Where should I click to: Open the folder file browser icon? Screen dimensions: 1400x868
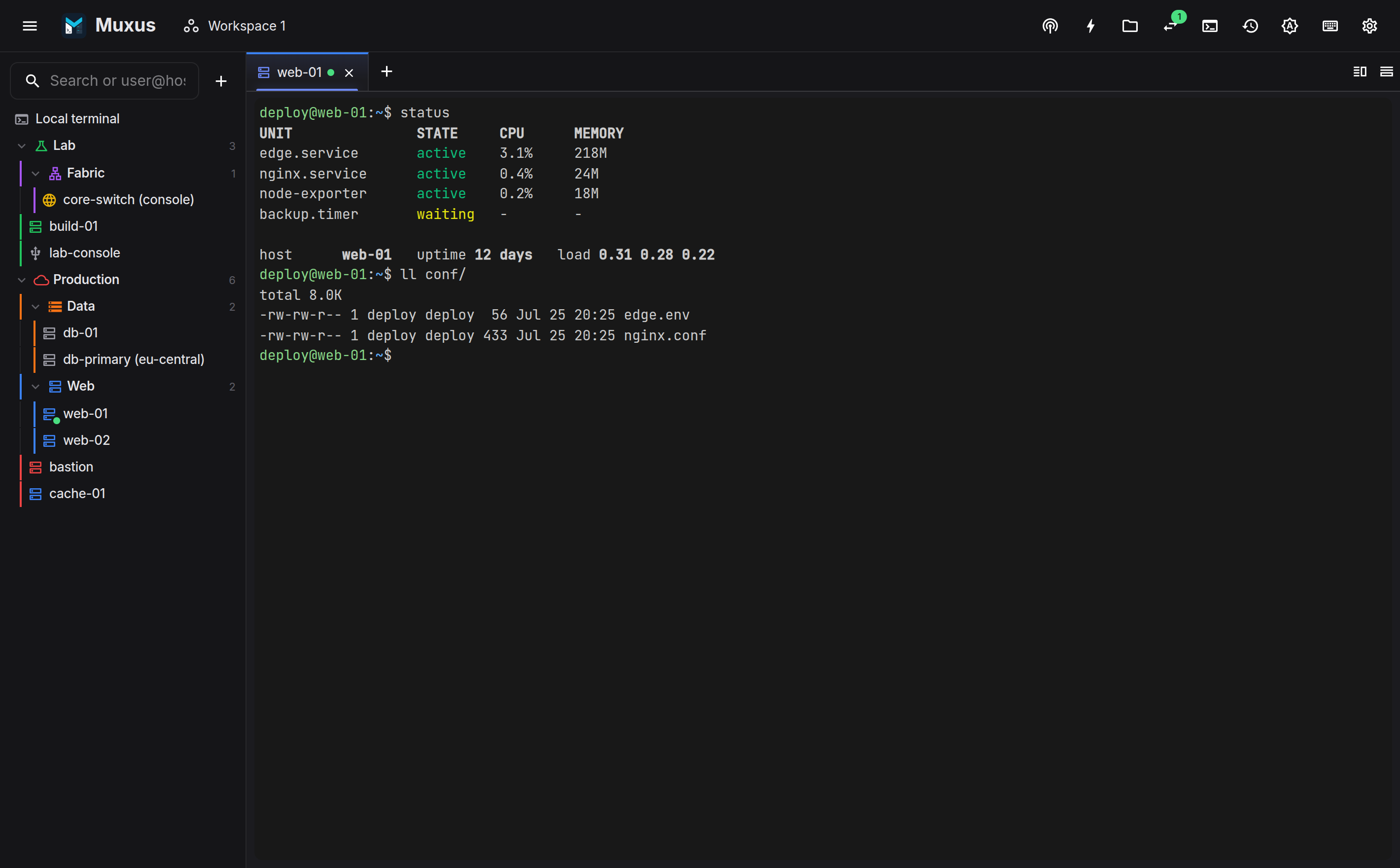1130,26
